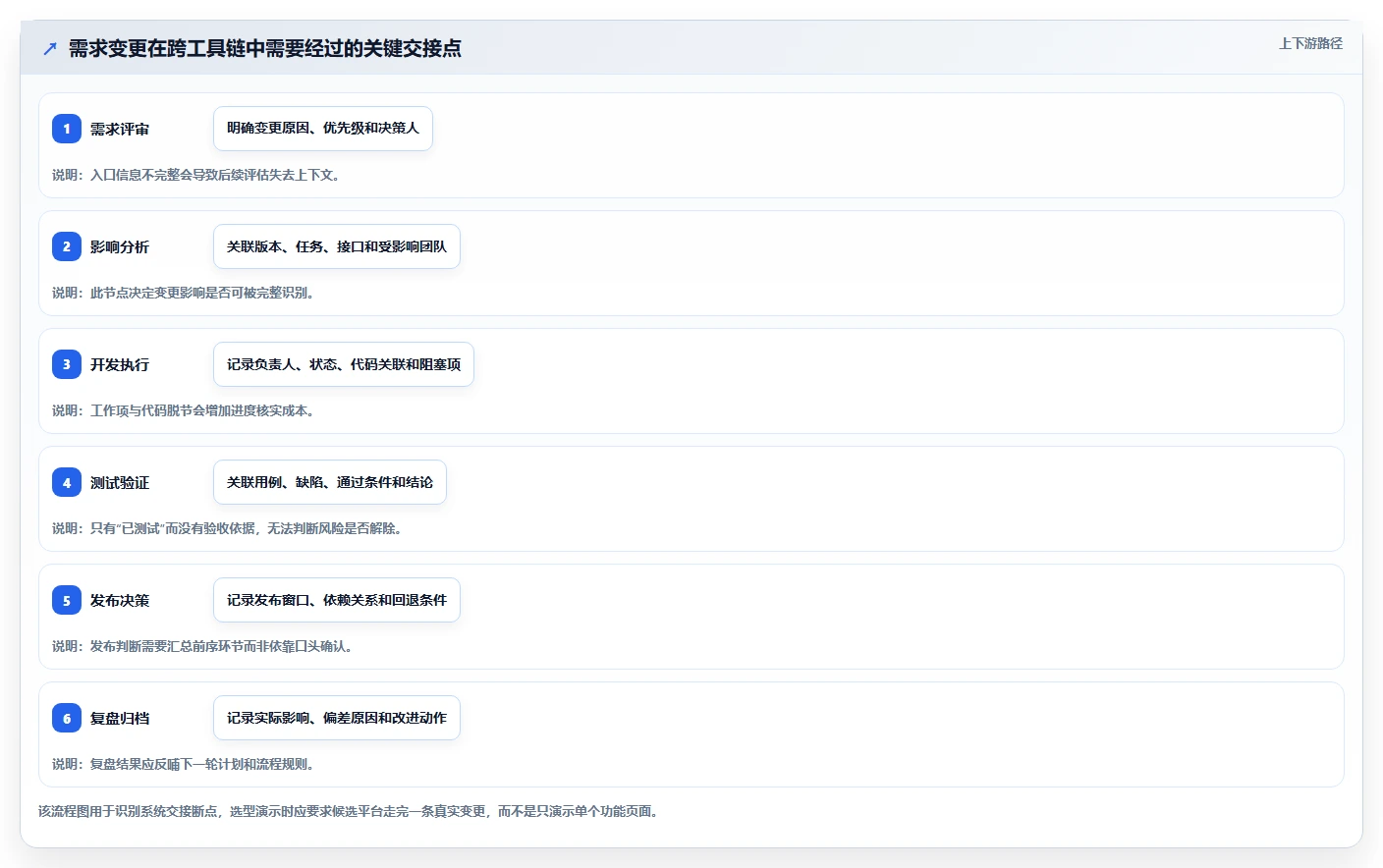Select the 需求评审 step title
The image size is (1383, 868).
(x=120, y=129)
